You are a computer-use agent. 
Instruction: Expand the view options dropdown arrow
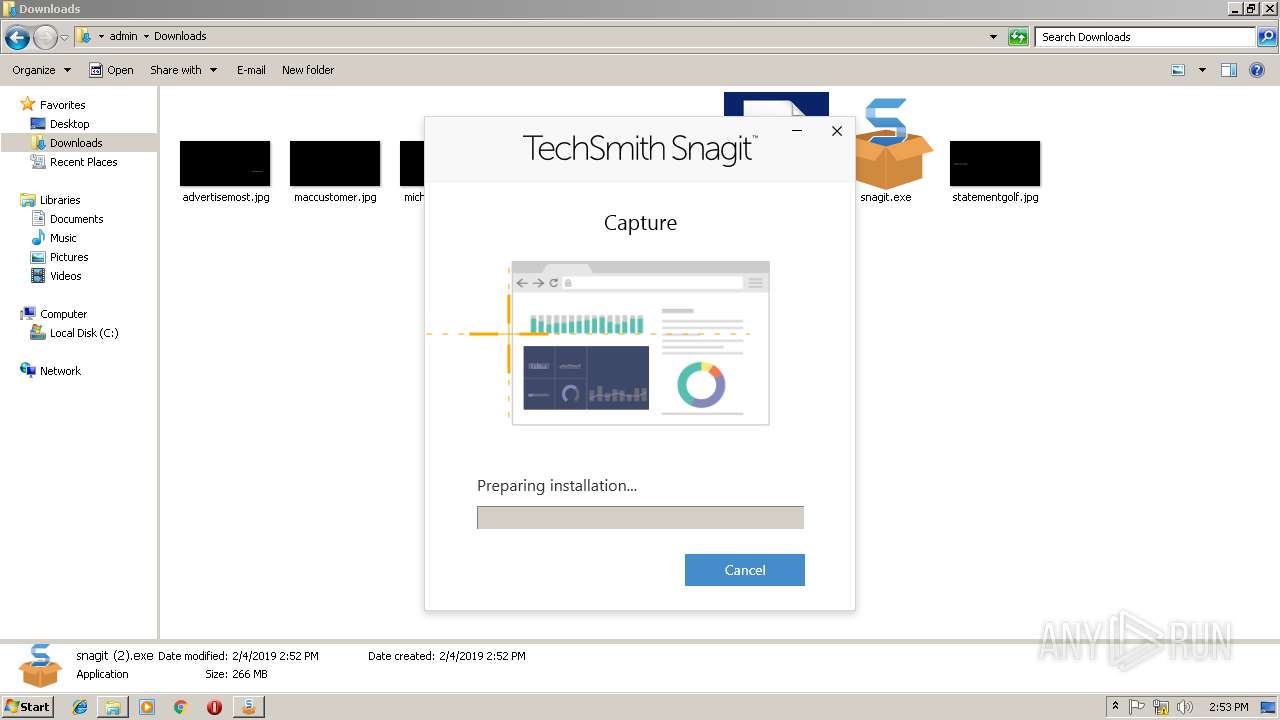click(x=1202, y=70)
